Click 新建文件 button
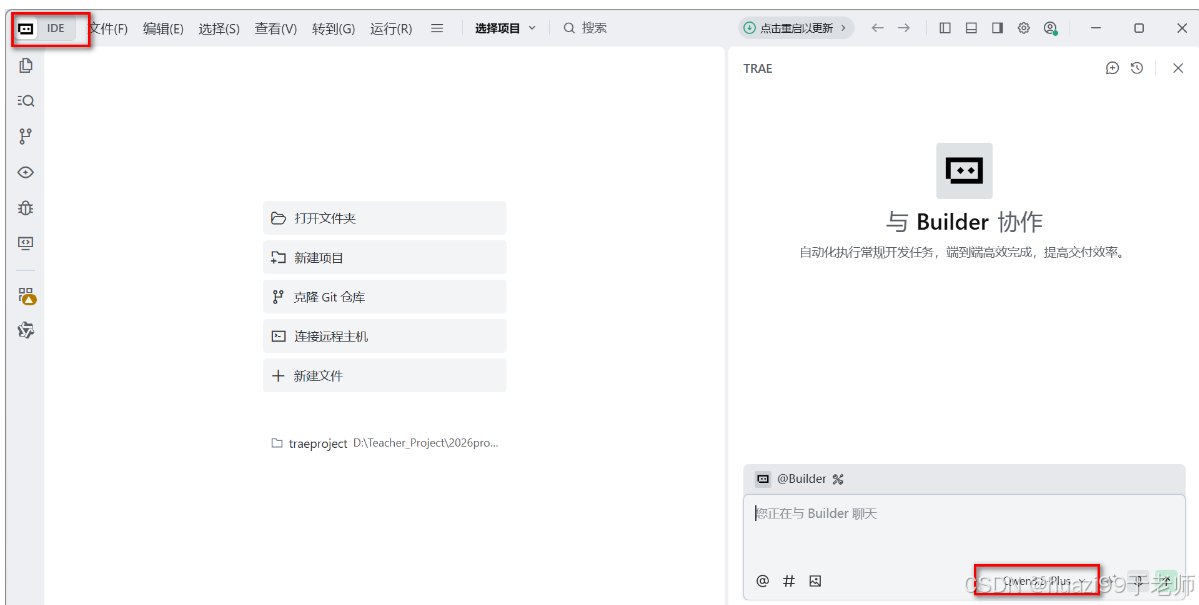Image resolution: width=1199 pixels, height=605 pixels. click(385, 376)
